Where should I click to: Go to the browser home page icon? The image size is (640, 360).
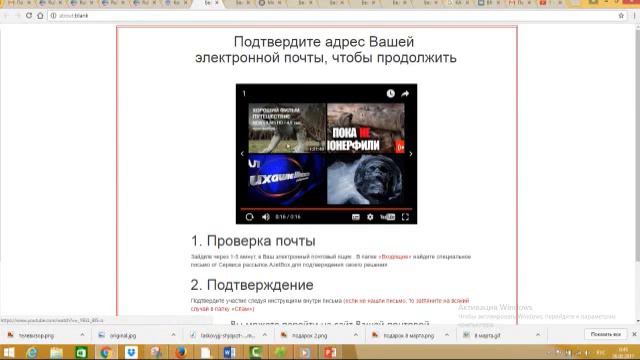pyautogui.click(x=40, y=16)
